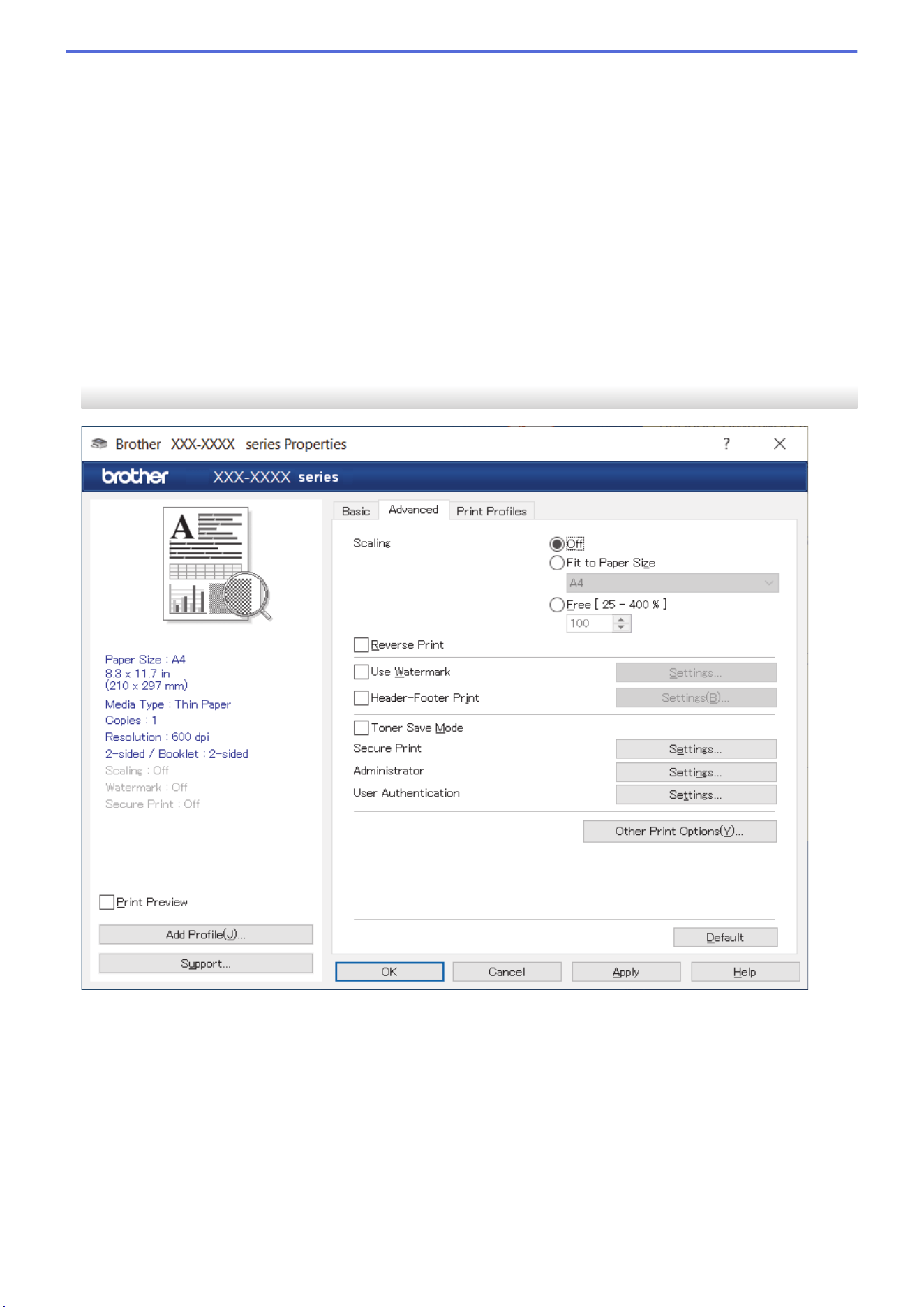
Task: Open Administrator Settings
Action: coord(696,772)
